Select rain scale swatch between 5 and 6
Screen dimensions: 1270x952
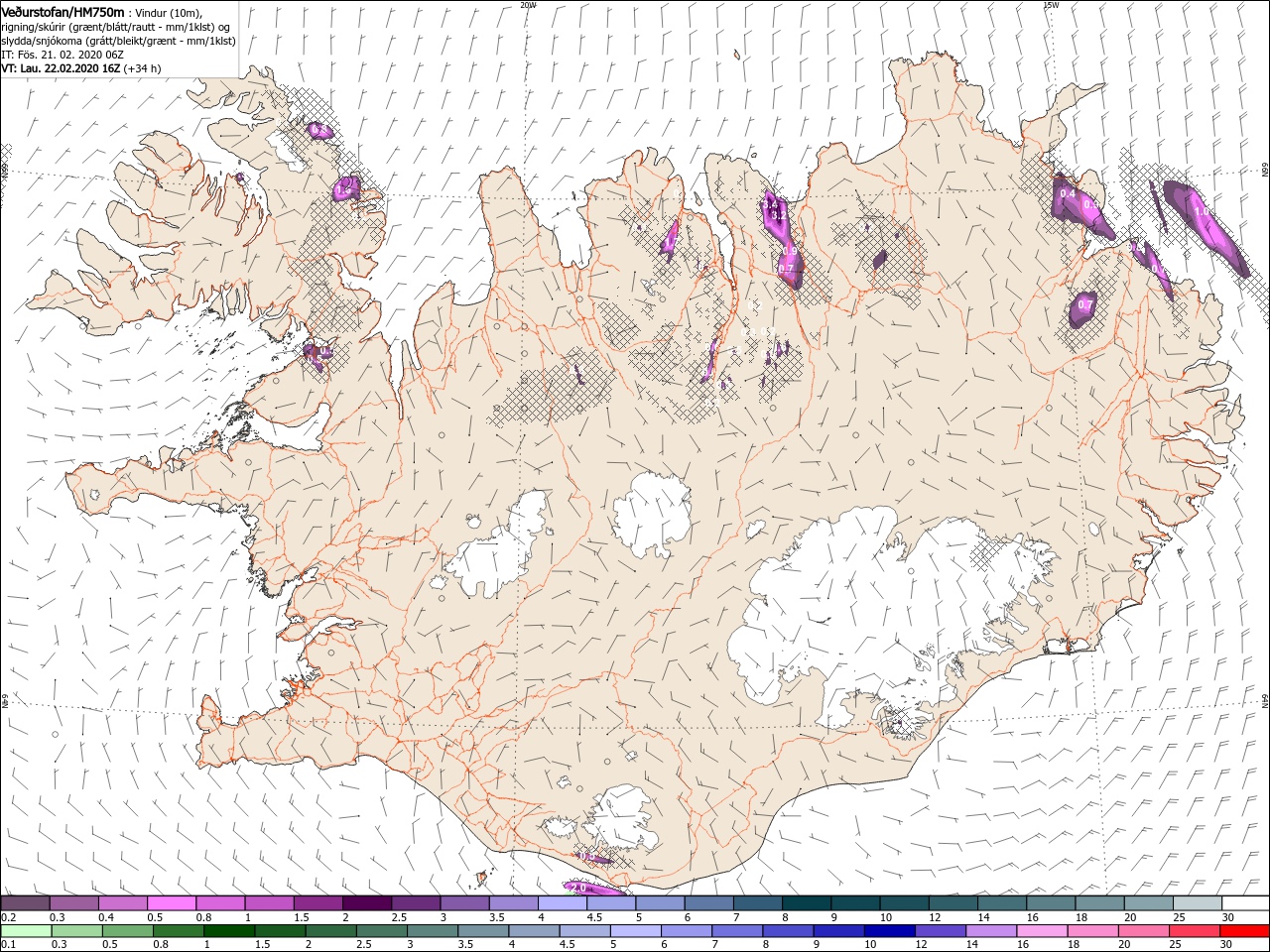click(x=635, y=931)
